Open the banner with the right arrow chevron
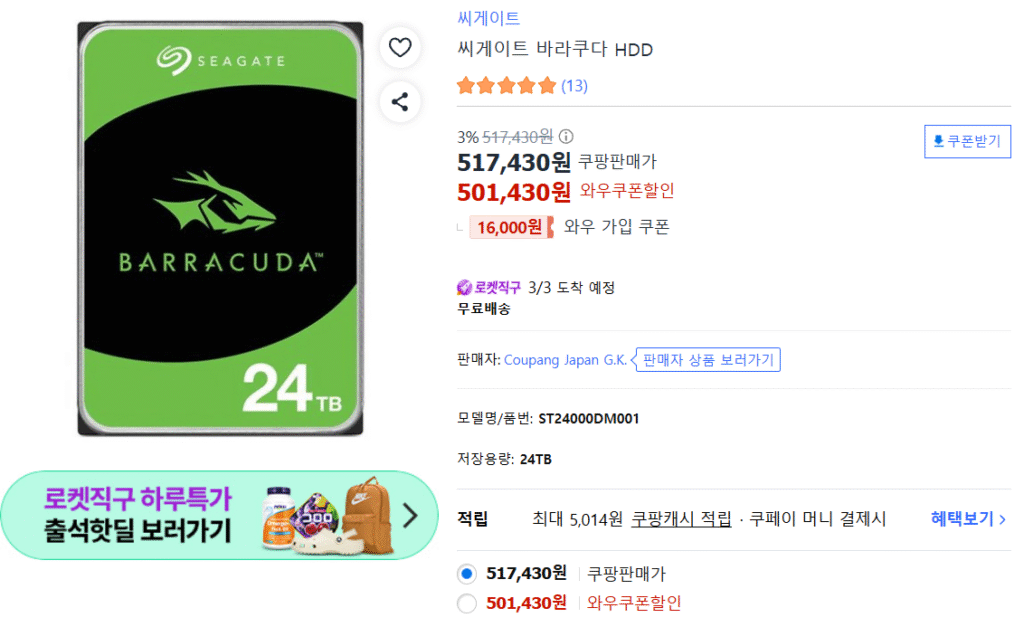 tap(409, 515)
